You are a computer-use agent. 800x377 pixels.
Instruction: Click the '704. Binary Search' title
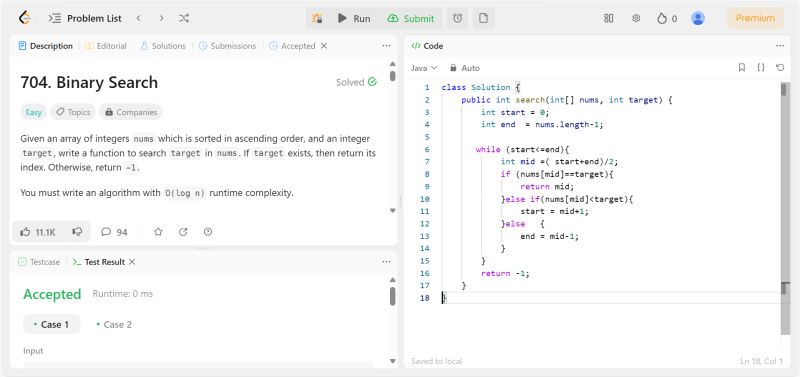[x=89, y=82]
